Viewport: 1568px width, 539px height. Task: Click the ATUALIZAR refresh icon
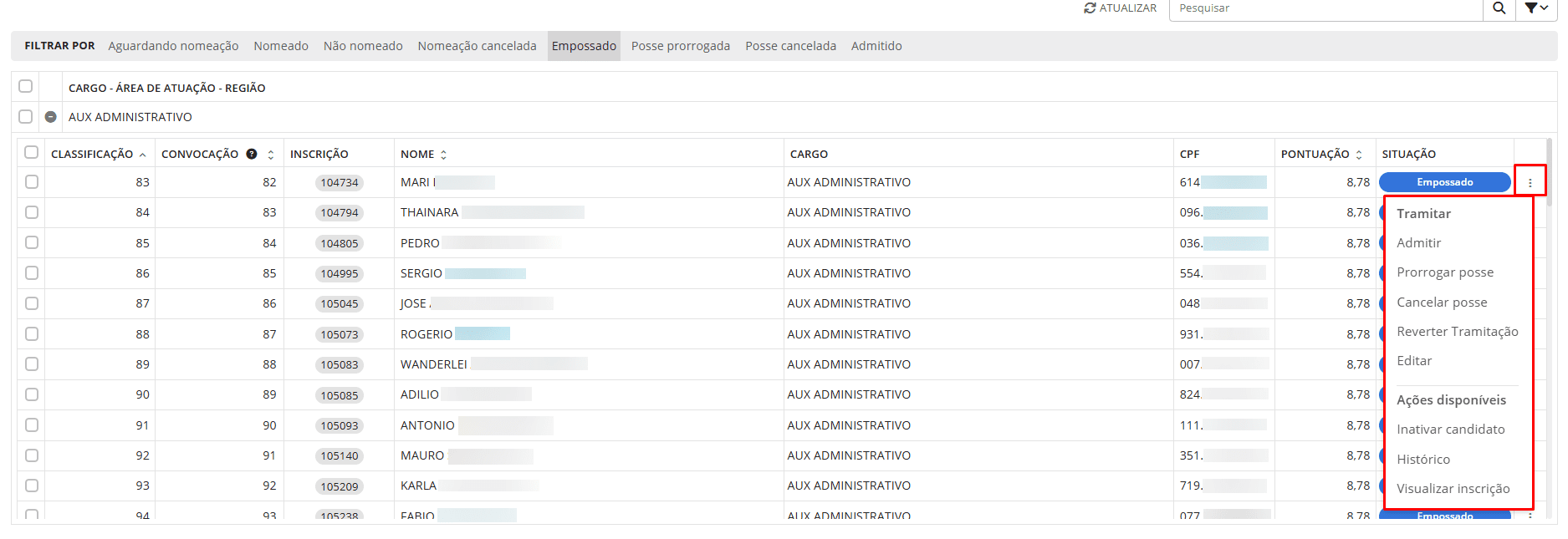(1090, 8)
